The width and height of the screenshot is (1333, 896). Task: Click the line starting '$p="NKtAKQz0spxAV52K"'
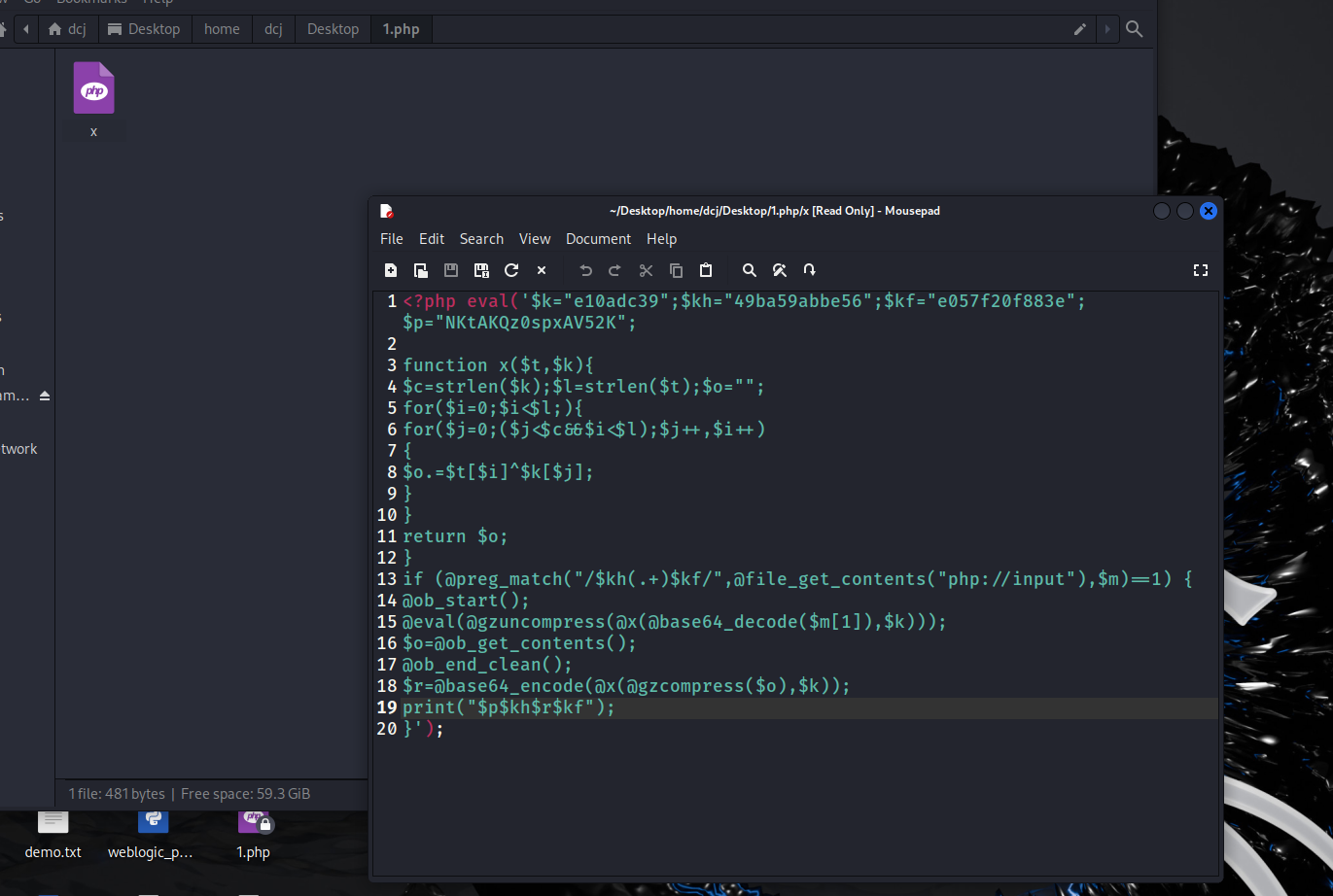pos(519,323)
